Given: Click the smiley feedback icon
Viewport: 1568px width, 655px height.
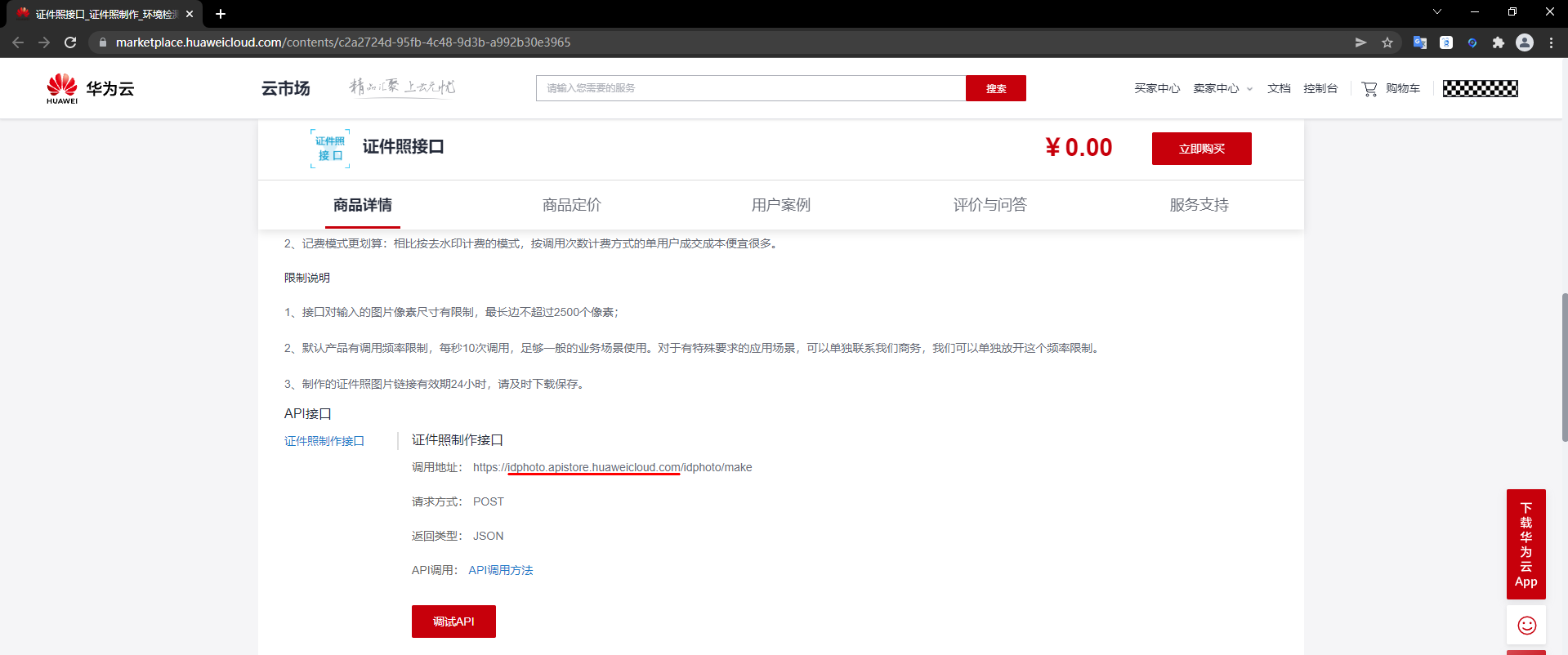Looking at the screenshot, I should click(x=1526, y=626).
